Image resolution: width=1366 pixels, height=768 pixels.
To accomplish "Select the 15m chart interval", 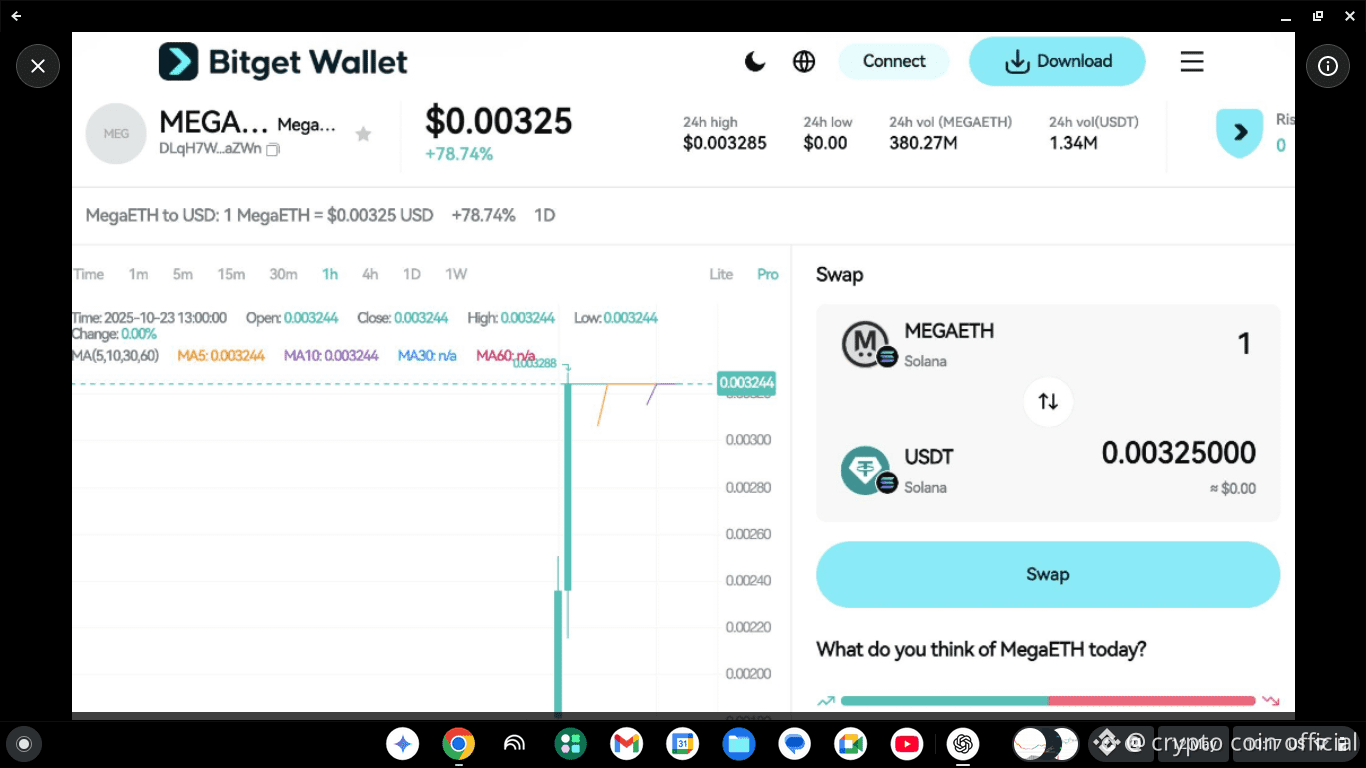I will point(231,274).
